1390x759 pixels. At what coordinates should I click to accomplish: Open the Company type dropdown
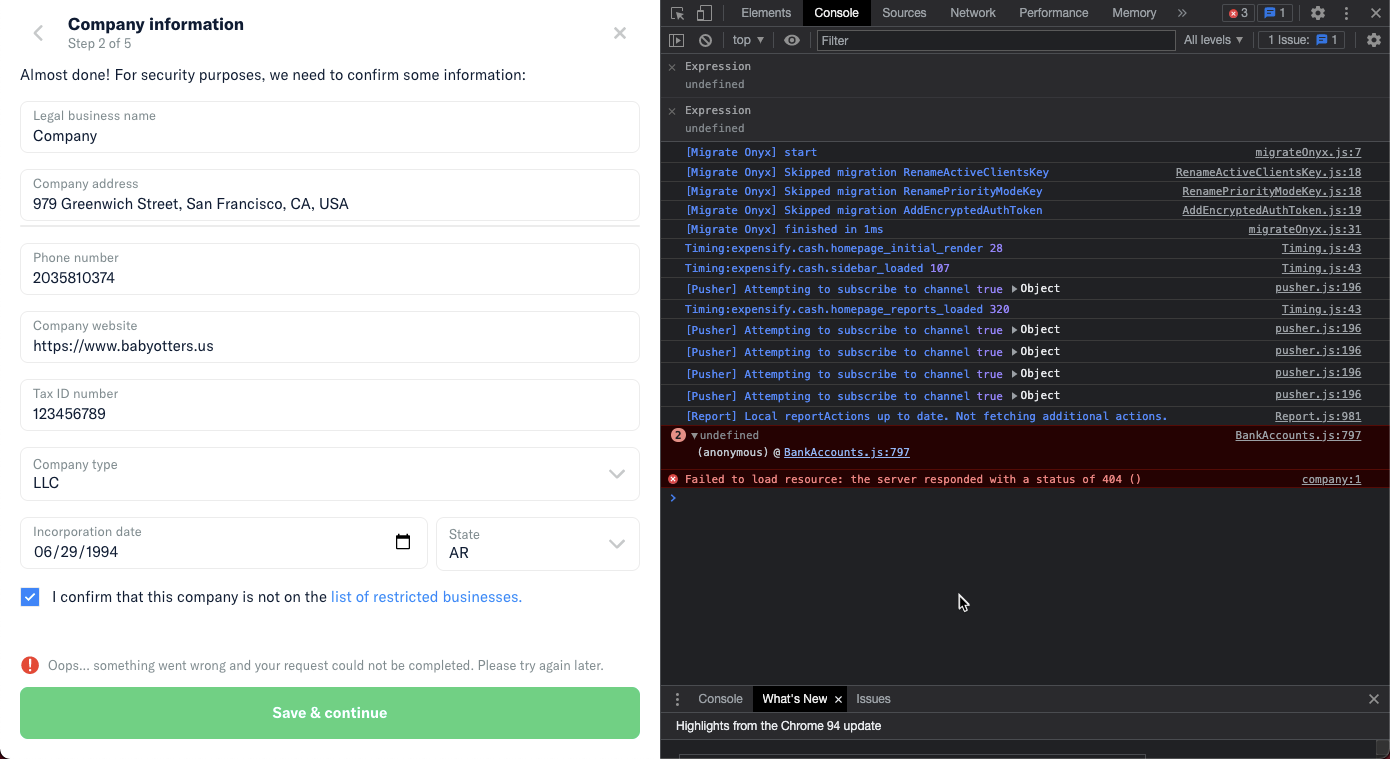330,474
